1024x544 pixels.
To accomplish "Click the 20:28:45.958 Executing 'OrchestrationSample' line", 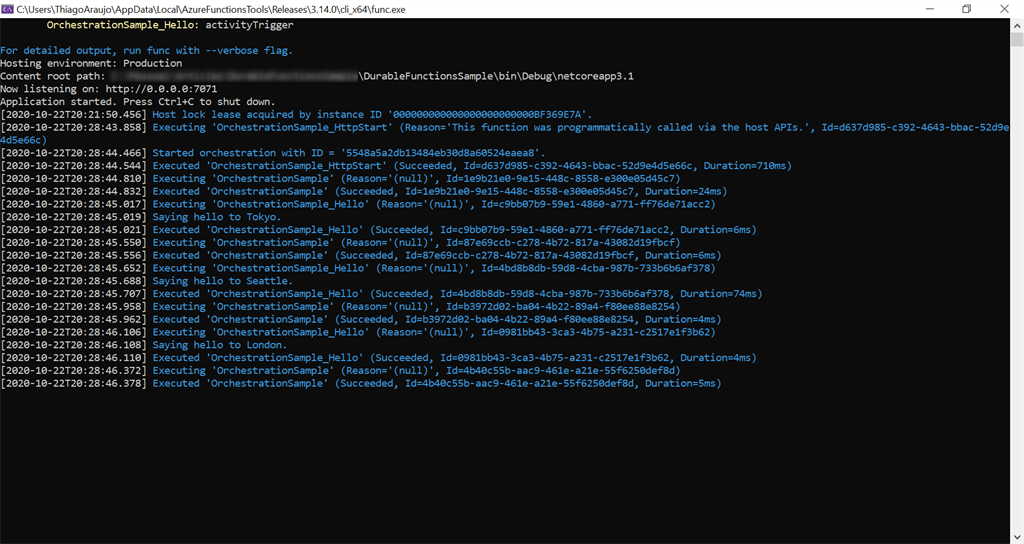I will (340, 306).
